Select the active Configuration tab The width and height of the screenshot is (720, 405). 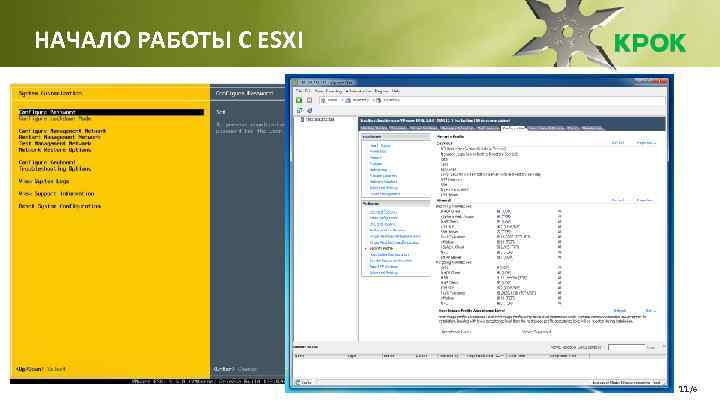(513, 128)
